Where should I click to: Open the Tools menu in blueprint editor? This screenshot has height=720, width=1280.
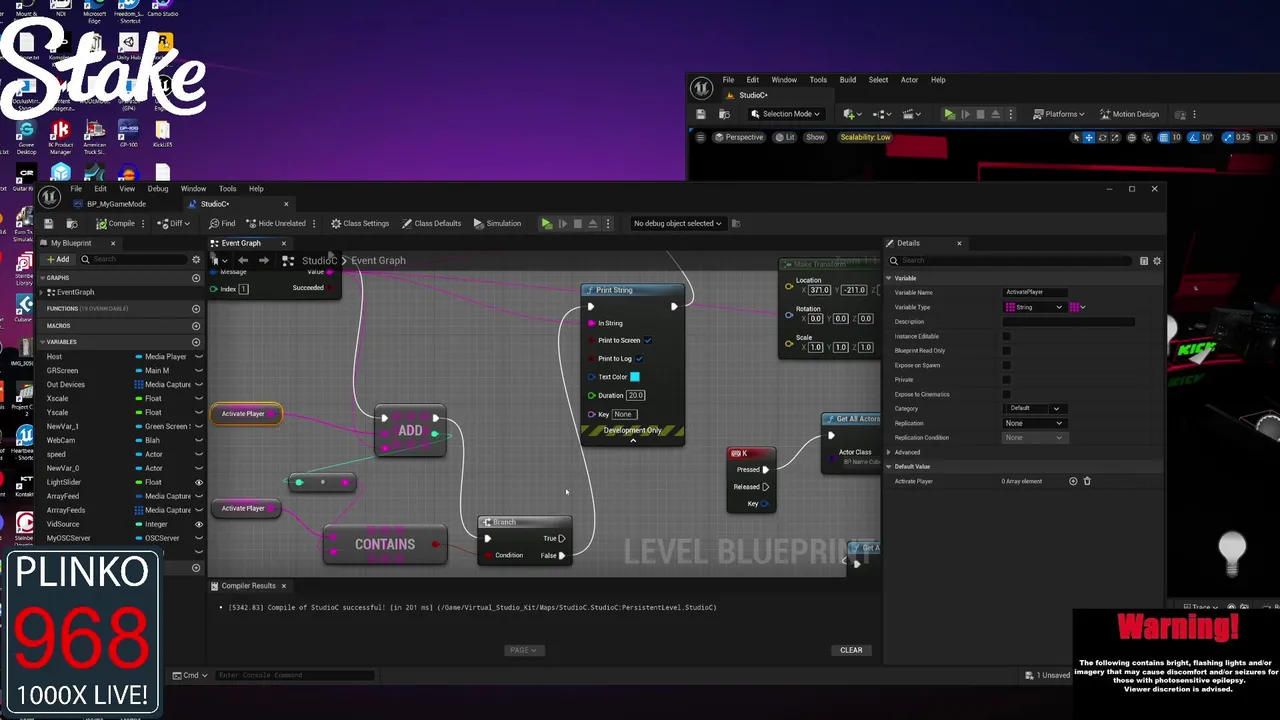(228, 188)
